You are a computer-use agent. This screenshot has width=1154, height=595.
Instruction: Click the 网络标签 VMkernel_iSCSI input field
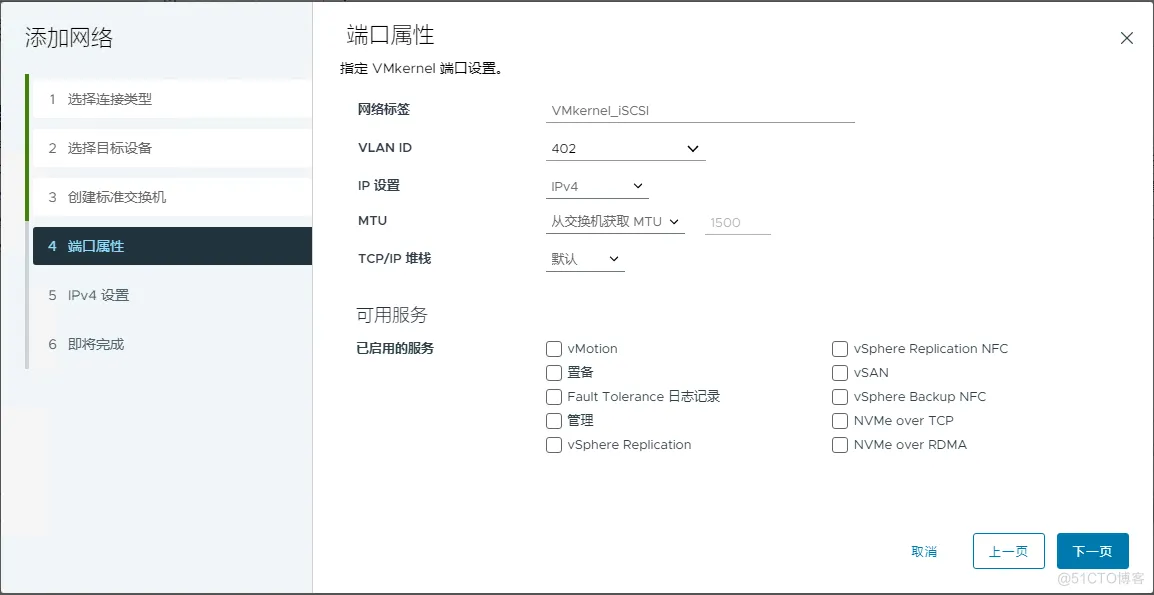click(x=700, y=110)
